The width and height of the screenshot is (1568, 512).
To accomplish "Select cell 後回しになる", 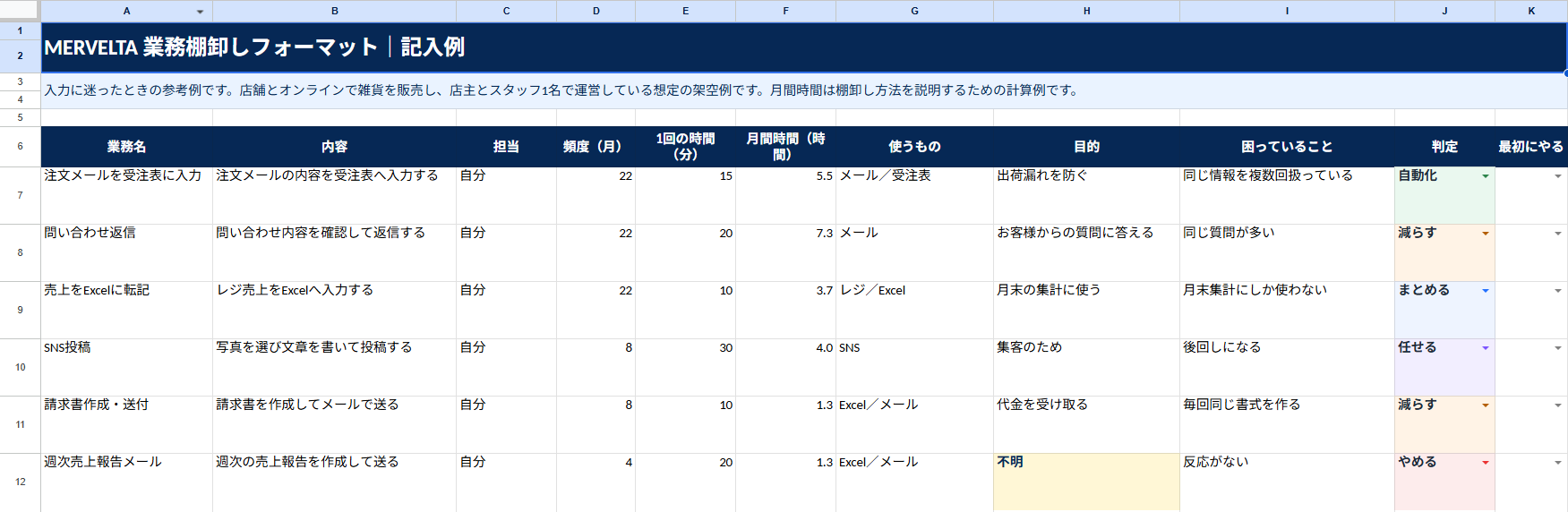I will coord(1287,367).
